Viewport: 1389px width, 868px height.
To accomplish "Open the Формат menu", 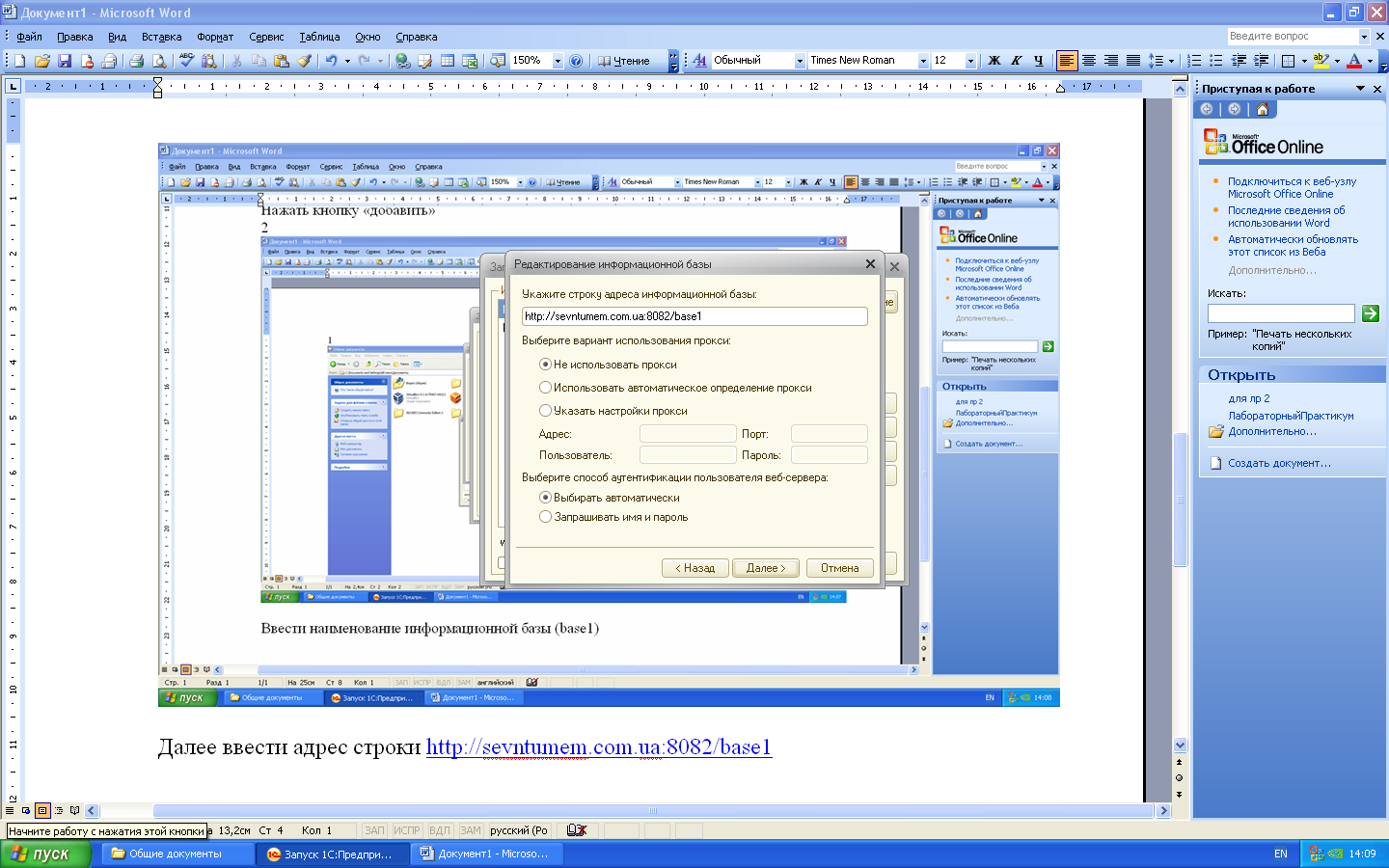I will click(x=215, y=37).
